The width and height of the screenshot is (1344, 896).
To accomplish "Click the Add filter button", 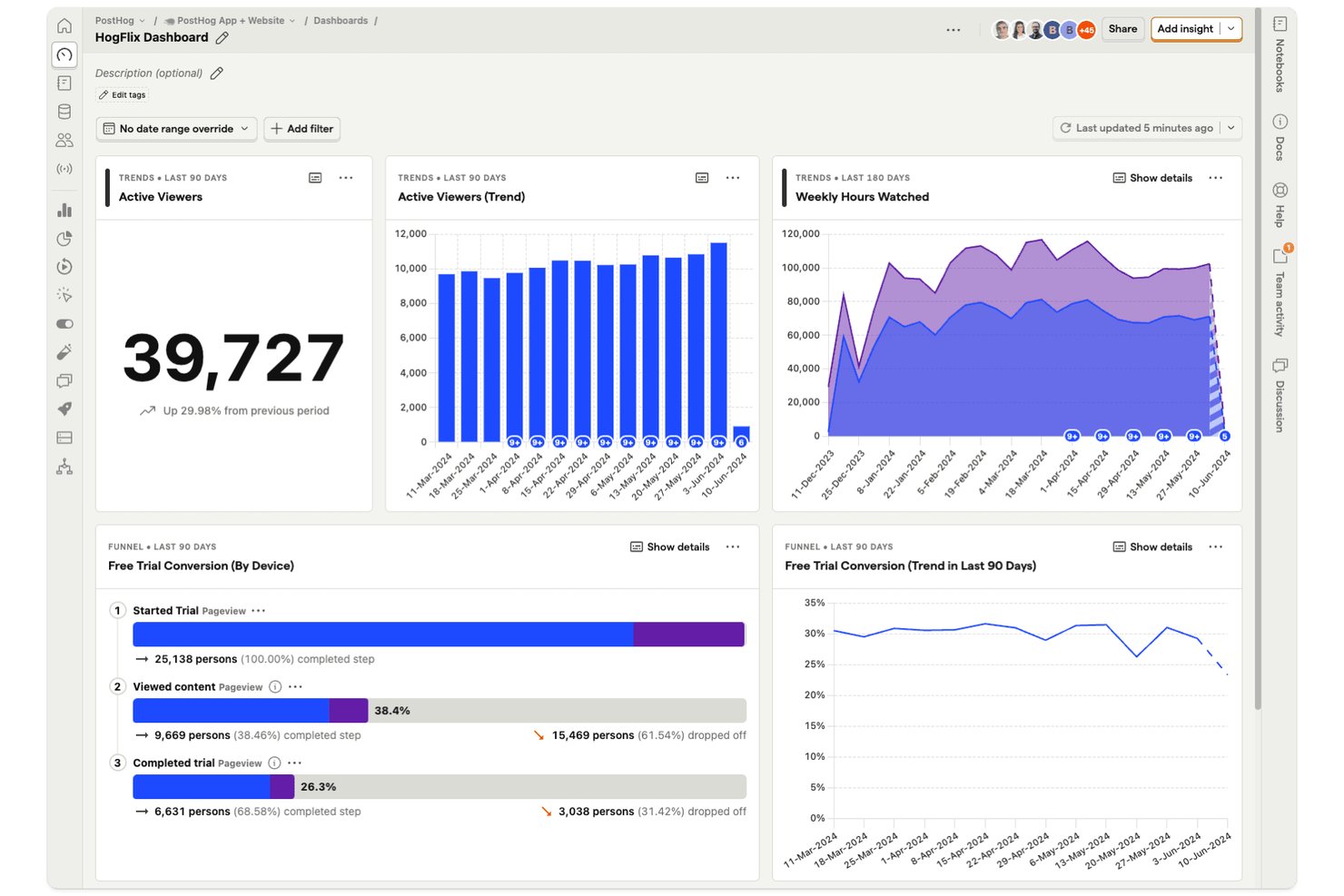I will tap(301, 129).
